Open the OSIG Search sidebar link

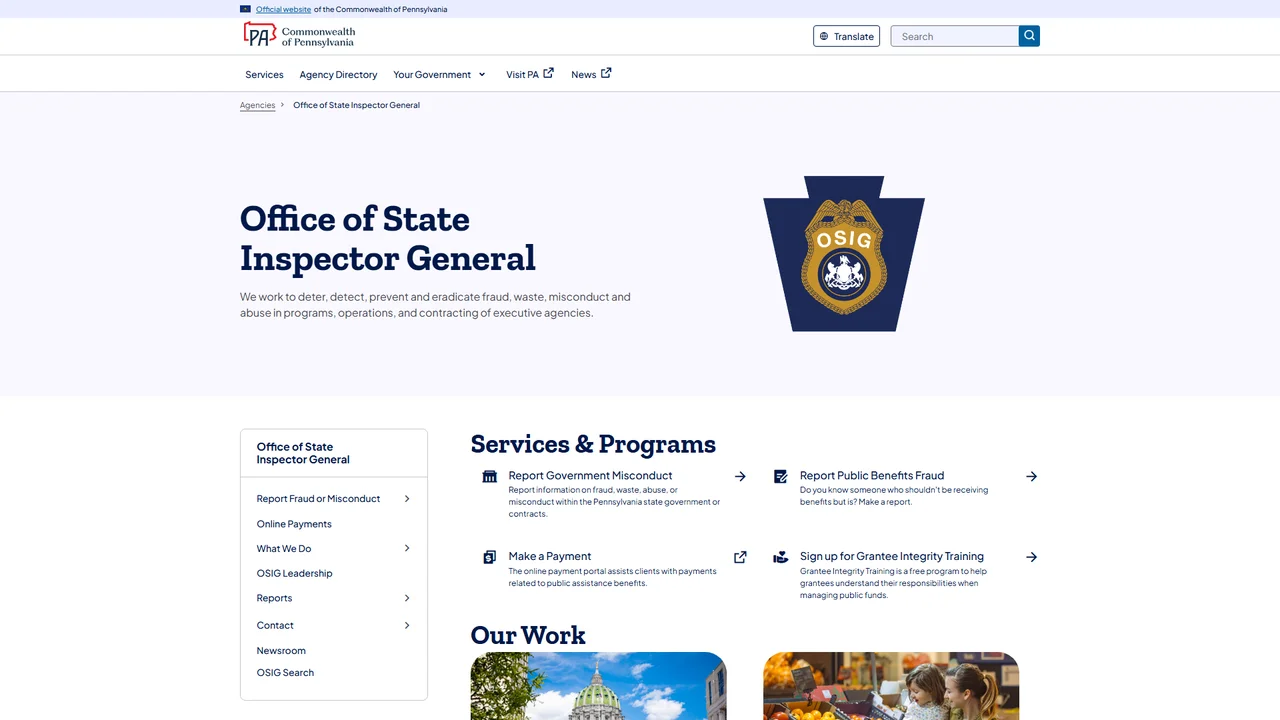coord(285,673)
